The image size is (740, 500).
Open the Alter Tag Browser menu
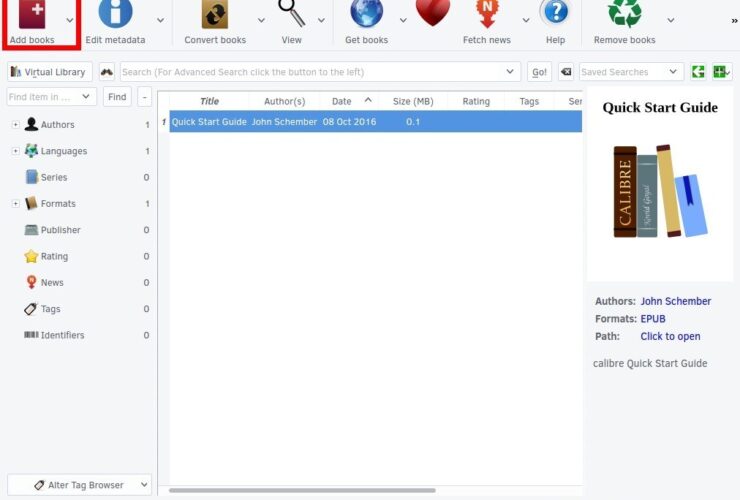coord(79,485)
